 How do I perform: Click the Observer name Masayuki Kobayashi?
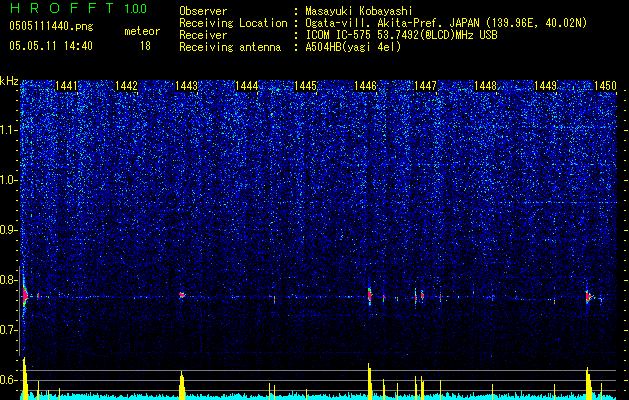tap(359, 11)
